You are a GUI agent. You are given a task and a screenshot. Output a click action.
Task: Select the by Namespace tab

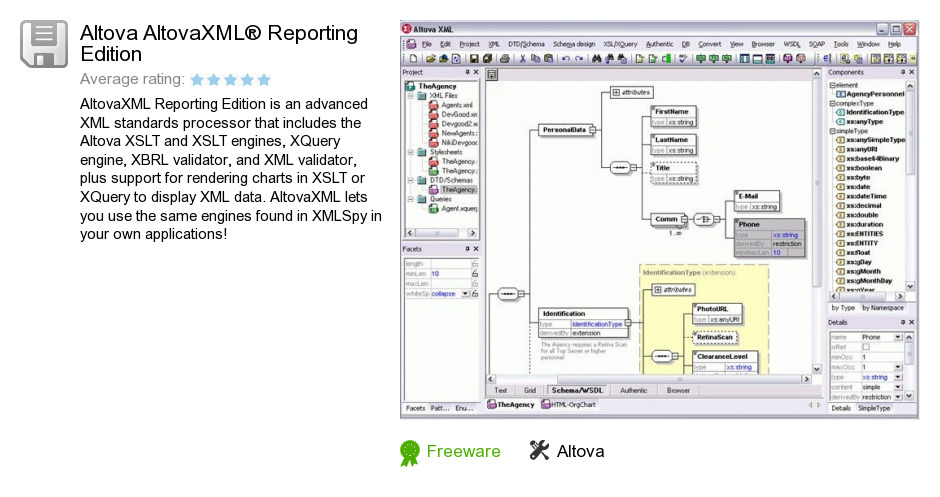coord(882,308)
